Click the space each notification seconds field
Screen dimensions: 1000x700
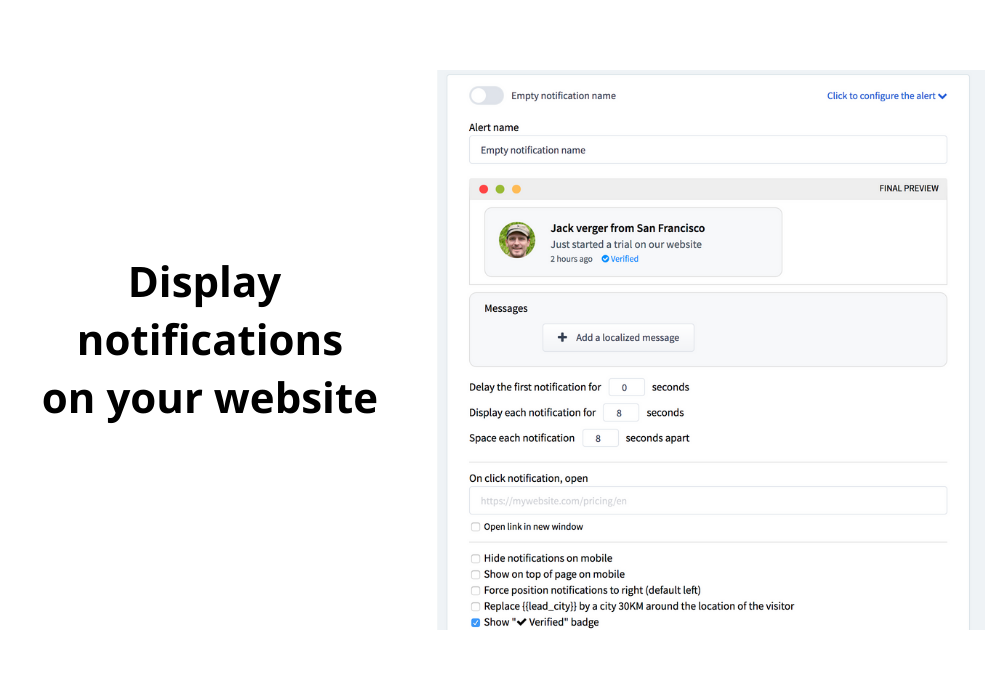pyautogui.click(x=600, y=438)
